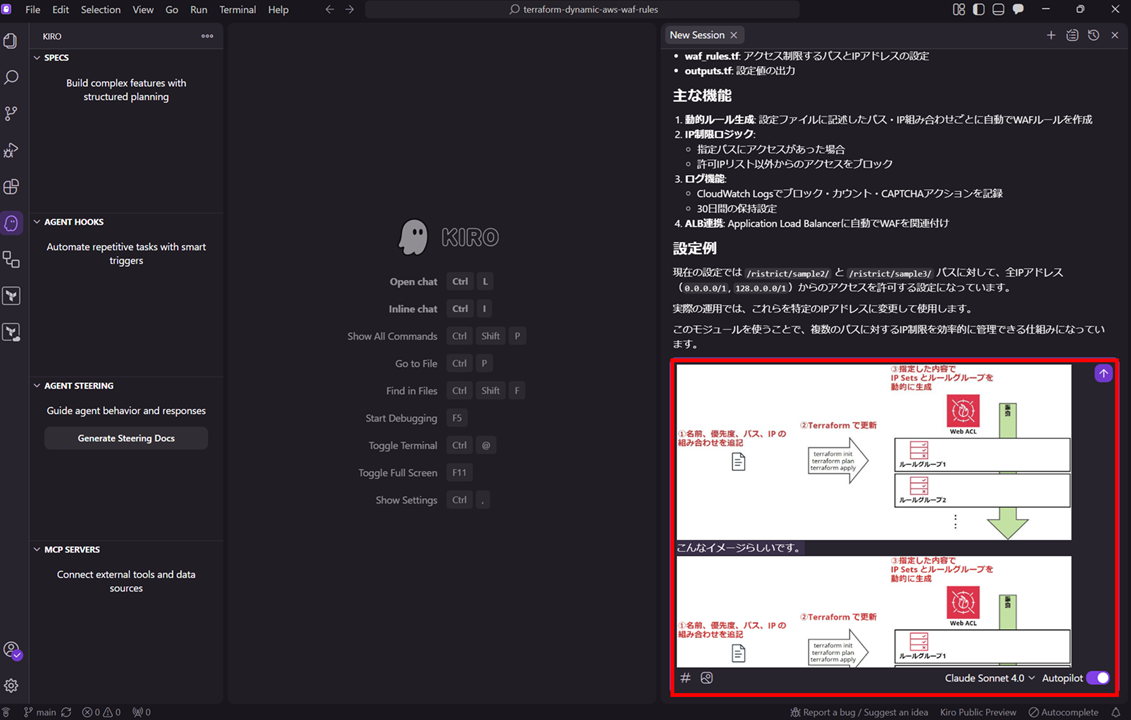Open the Claude Sonnet 4.0 model dropdown
Viewport: 1131px width, 720px height.
(990, 677)
